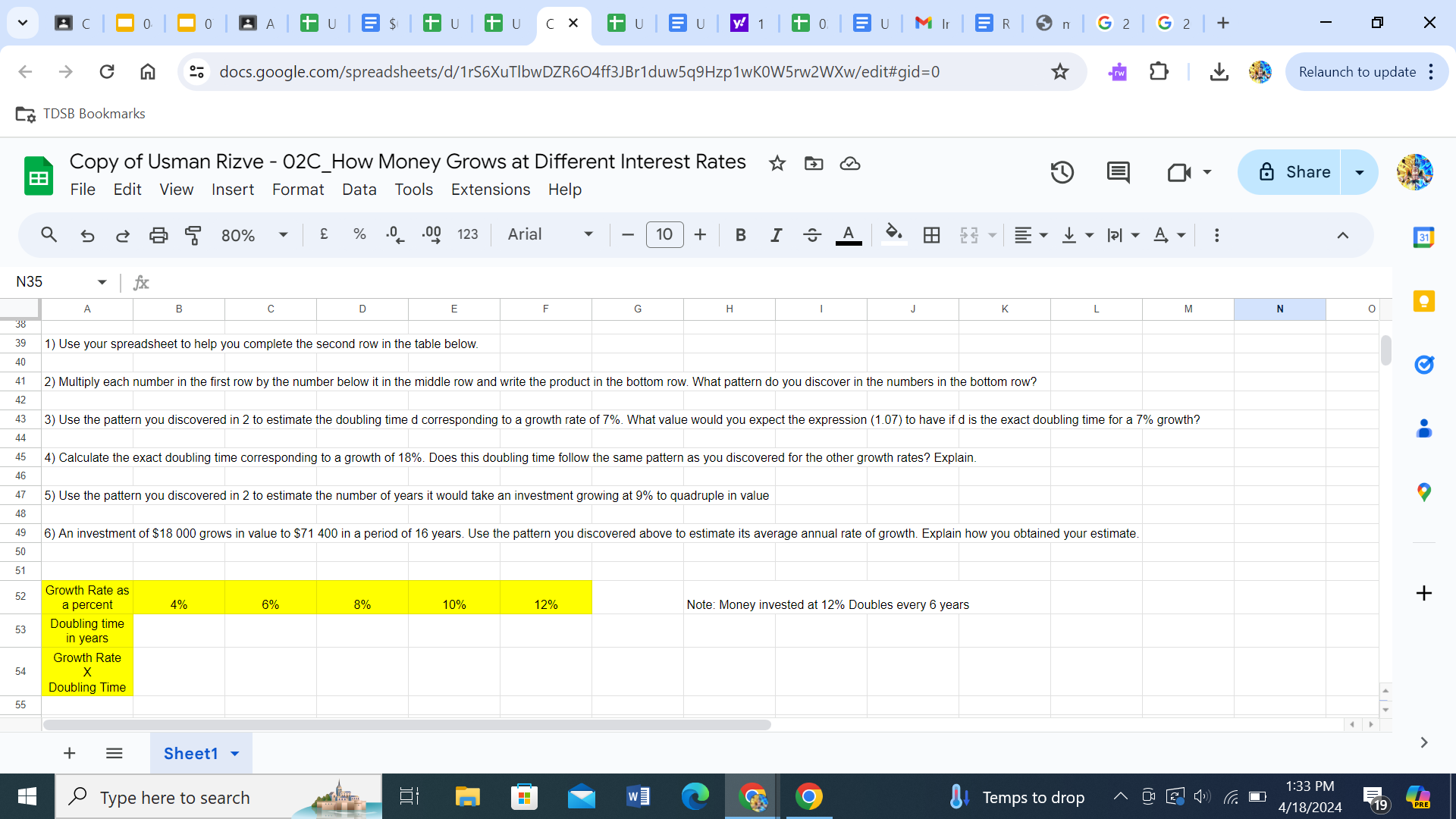
Task: Open the zoom level dropdown
Action: (x=254, y=235)
